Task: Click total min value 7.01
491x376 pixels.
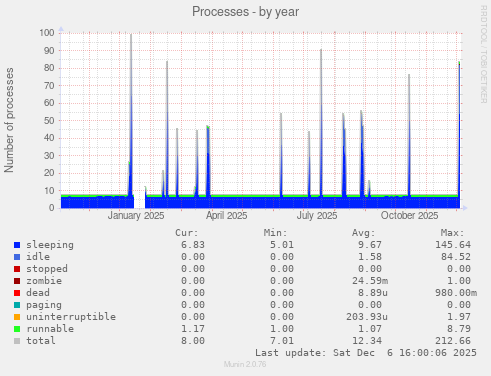Action: click(x=282, y=341)
